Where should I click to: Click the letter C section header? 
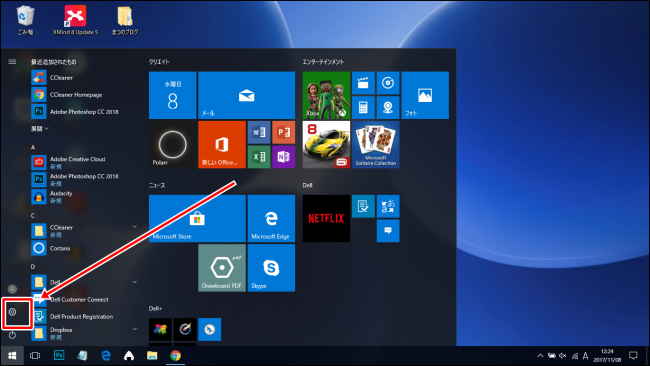tap(33, 216)
